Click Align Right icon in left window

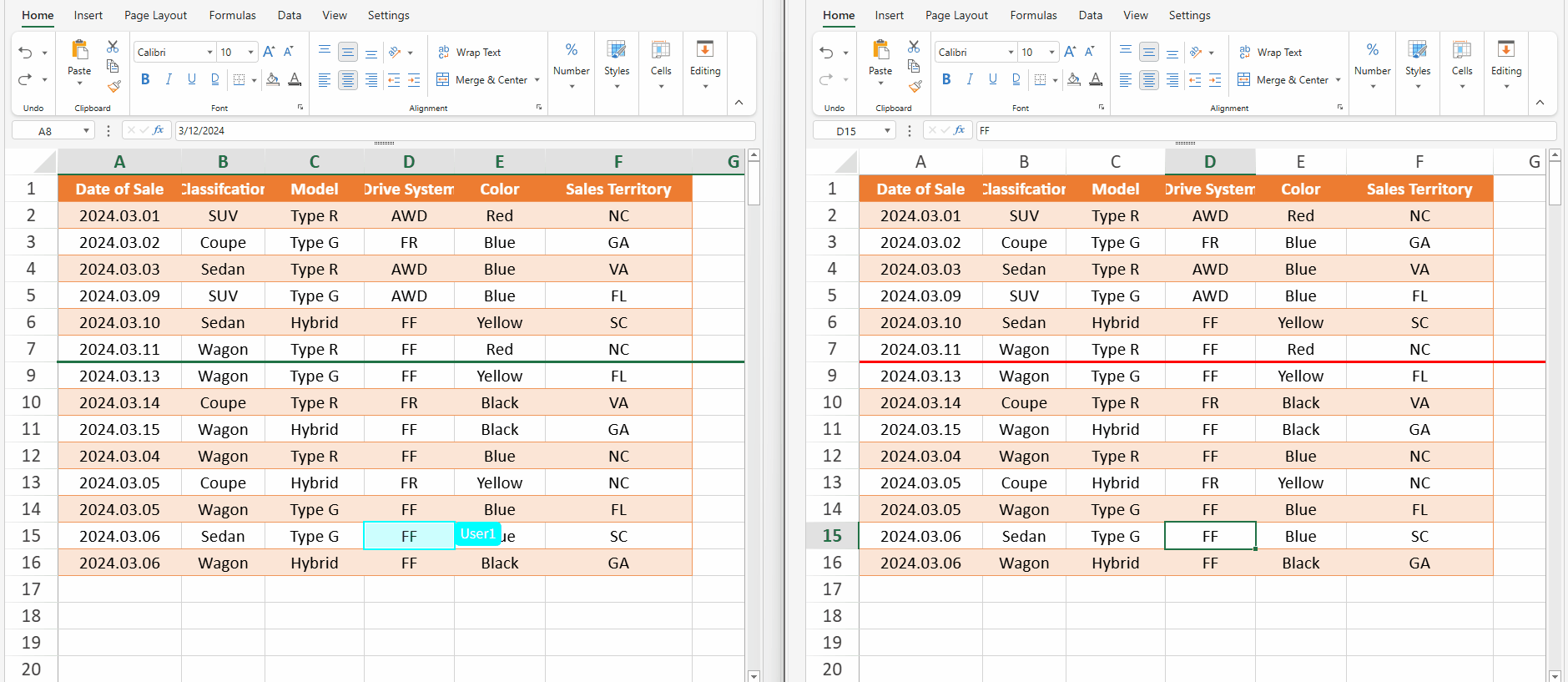pos(371,79)
